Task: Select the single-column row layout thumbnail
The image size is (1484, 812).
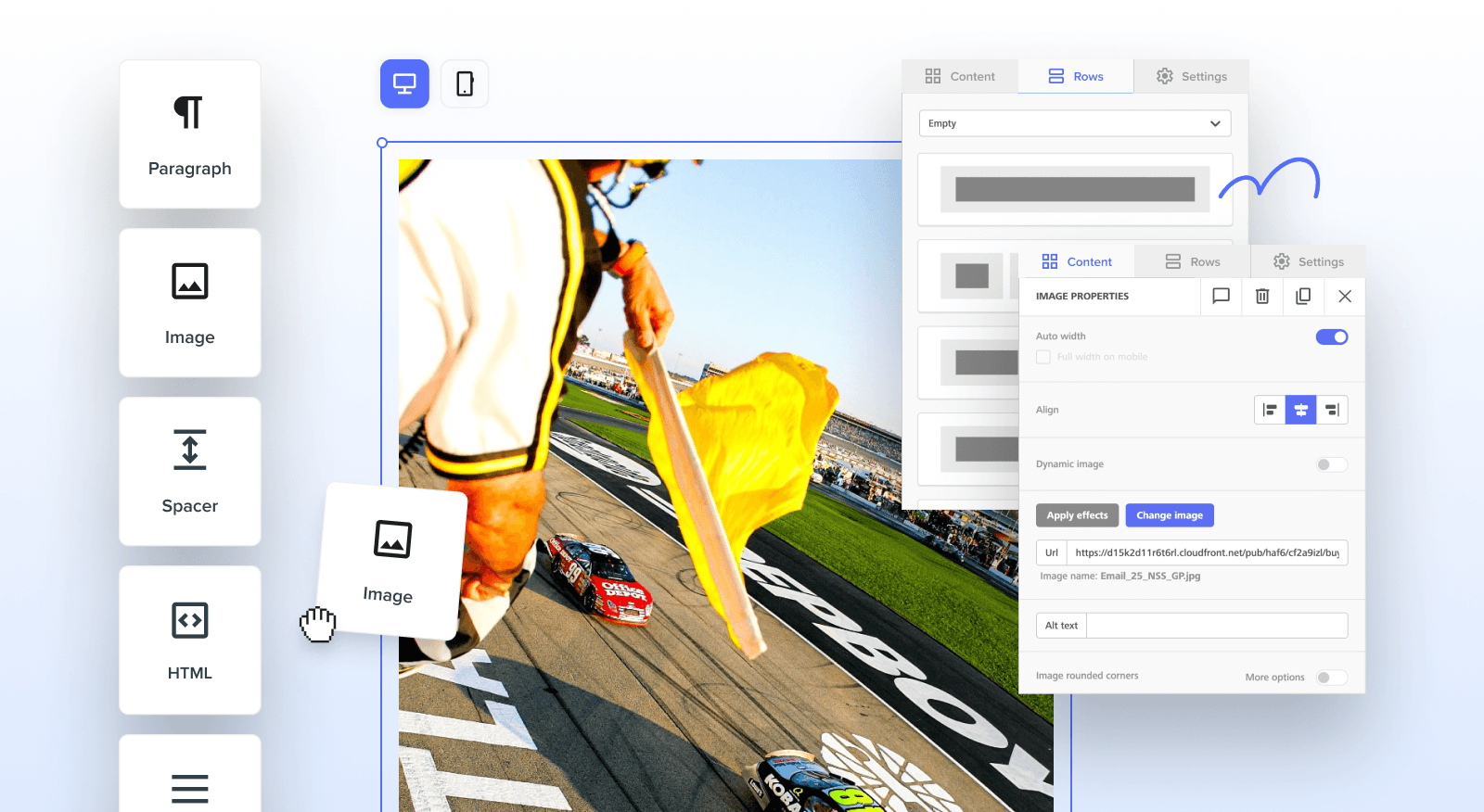Action: tap(1074, 190)
